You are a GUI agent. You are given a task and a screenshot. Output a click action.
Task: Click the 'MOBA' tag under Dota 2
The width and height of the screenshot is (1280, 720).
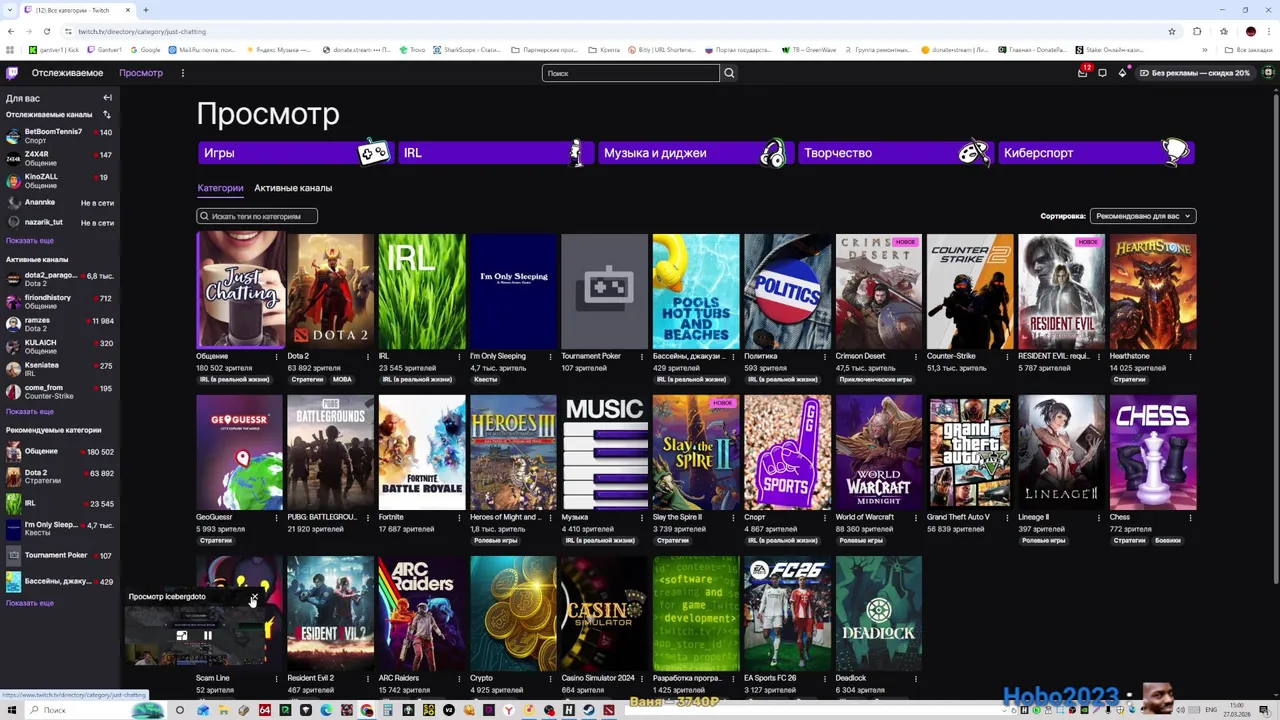(x=342, y=380)
